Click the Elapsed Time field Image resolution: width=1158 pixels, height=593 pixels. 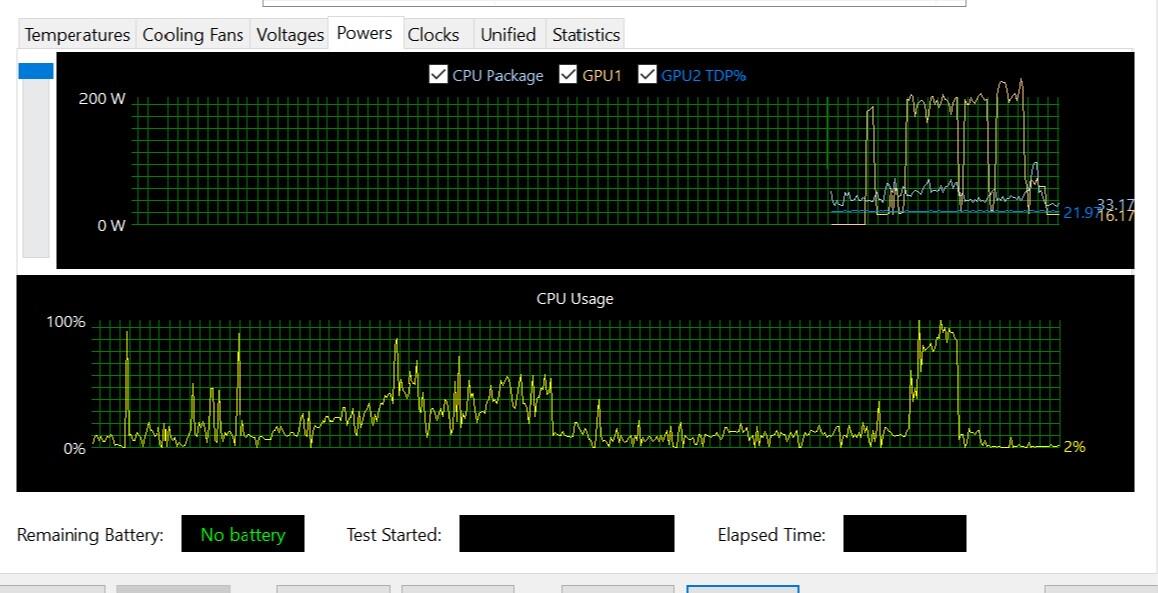pos(905,534)
